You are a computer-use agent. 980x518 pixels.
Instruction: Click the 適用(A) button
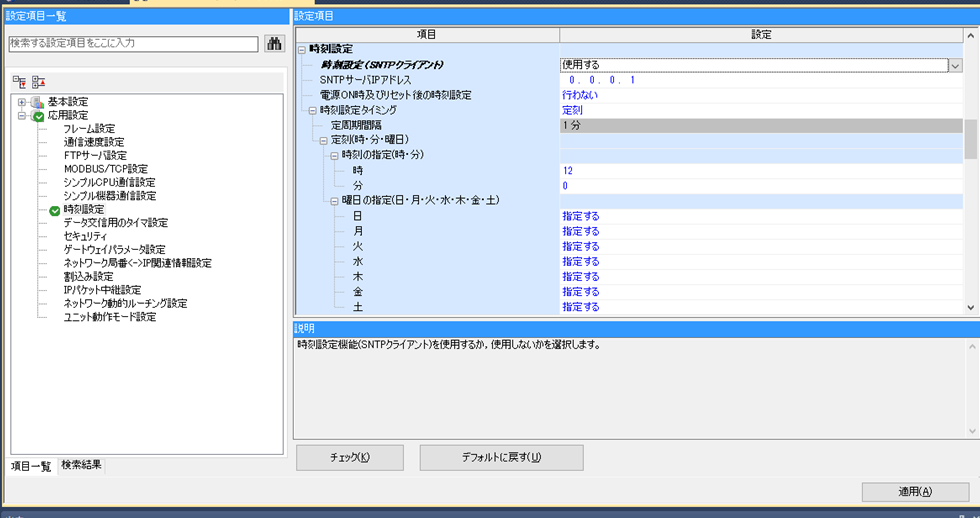point(914,492)
